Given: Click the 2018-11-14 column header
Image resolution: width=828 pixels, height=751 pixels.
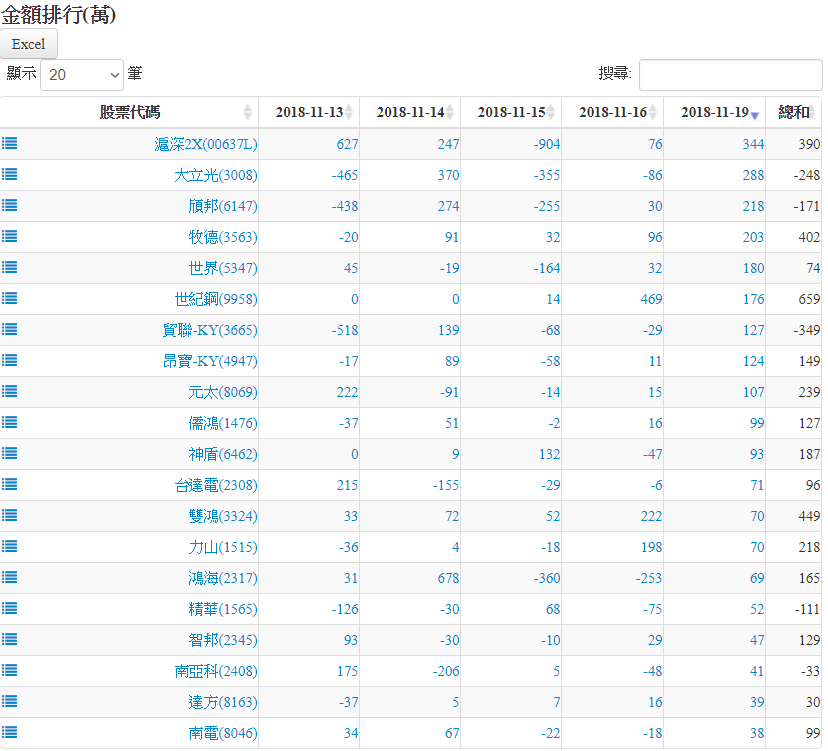Looking at the screenshot, I should point(410,113).
